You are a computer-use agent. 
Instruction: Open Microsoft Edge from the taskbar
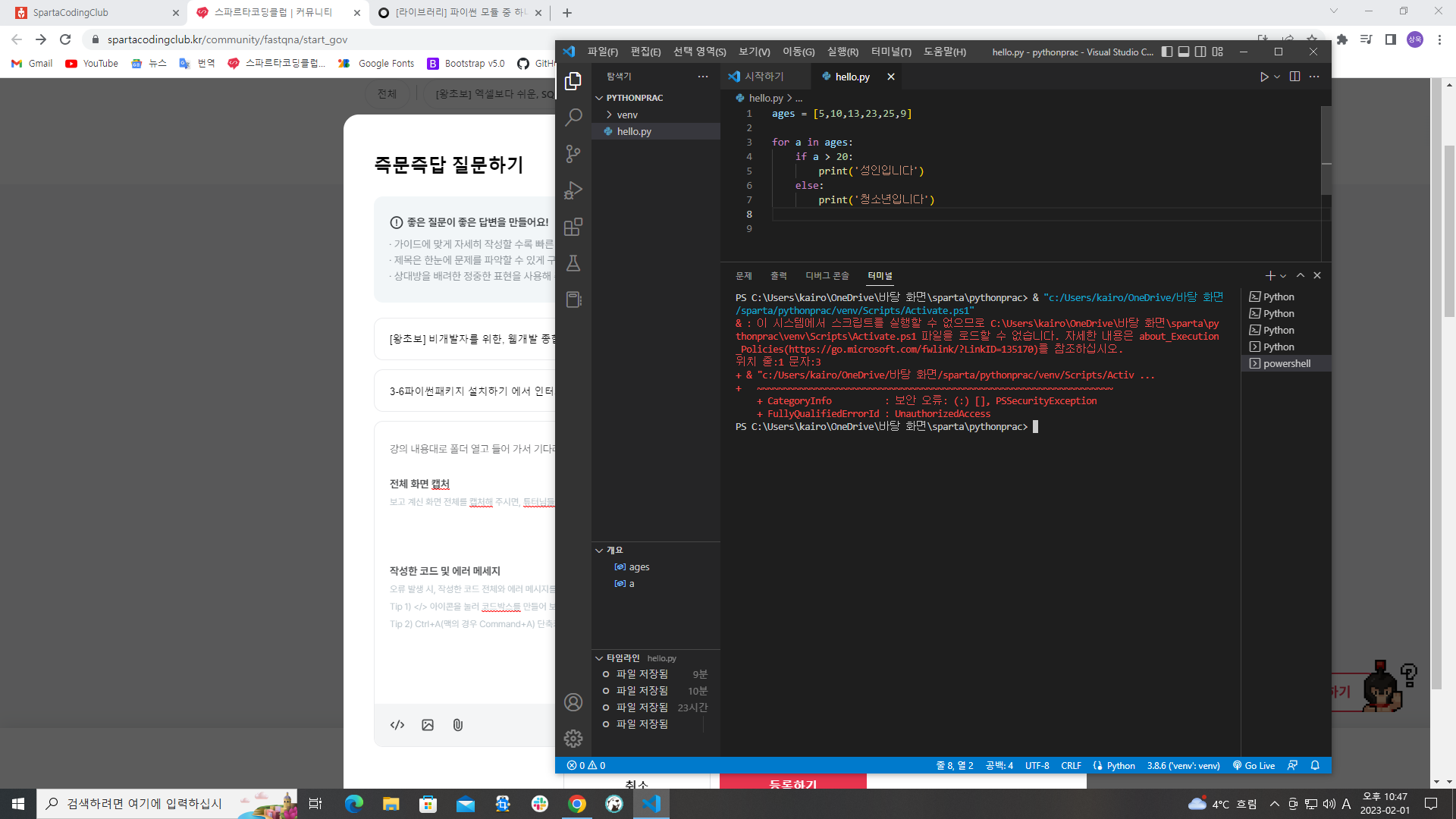354,804
